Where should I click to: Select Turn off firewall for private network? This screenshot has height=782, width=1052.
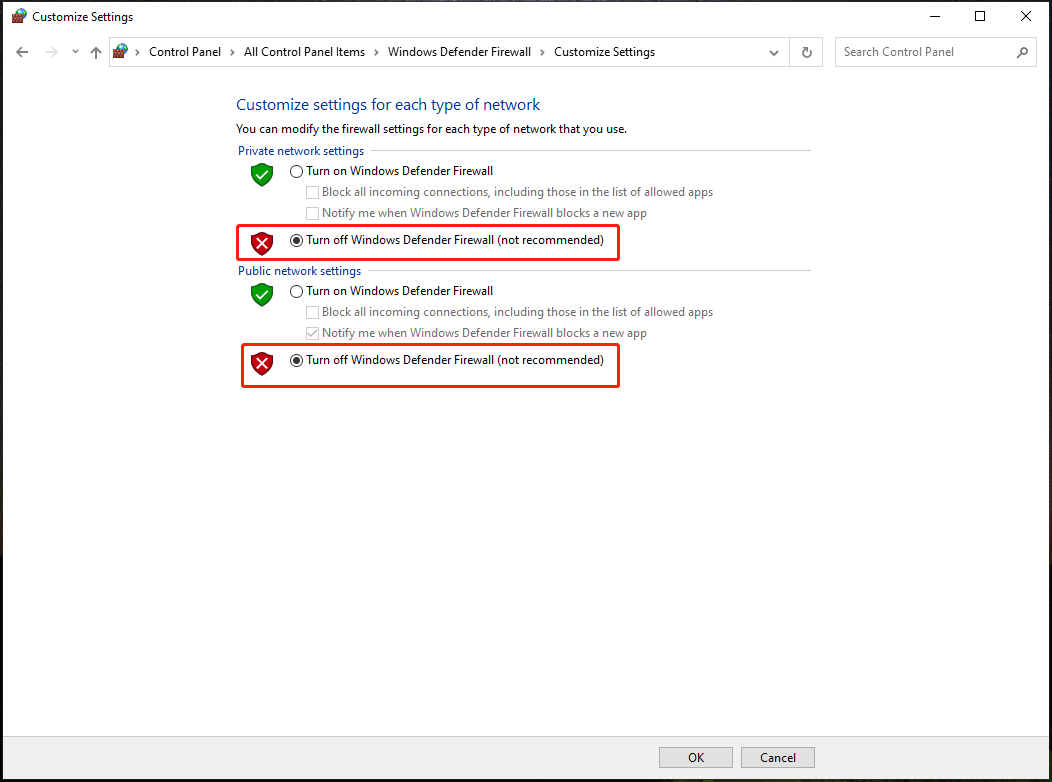pos(296,240)
